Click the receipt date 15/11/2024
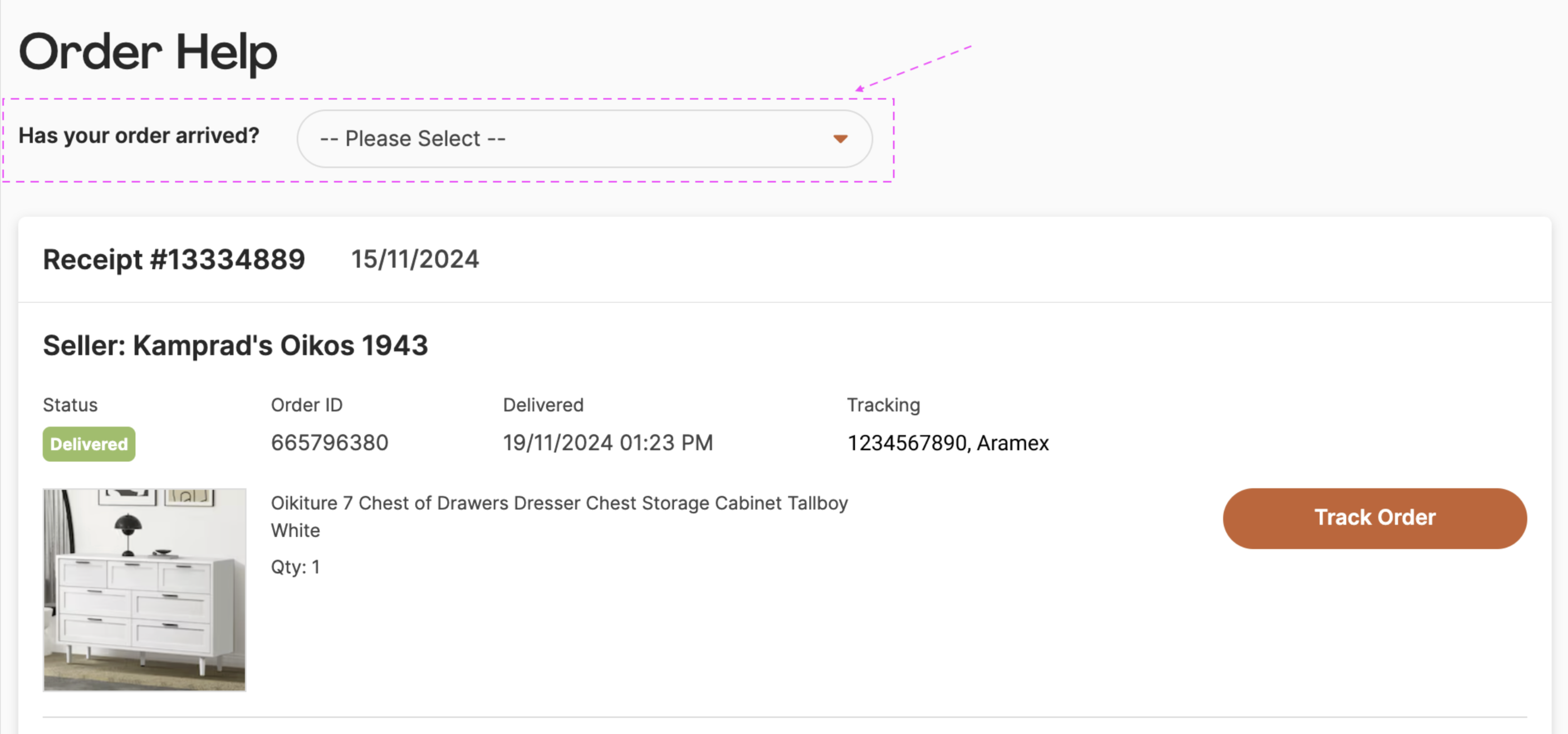The image size is (1568, 734). click(x=414, y=260)
